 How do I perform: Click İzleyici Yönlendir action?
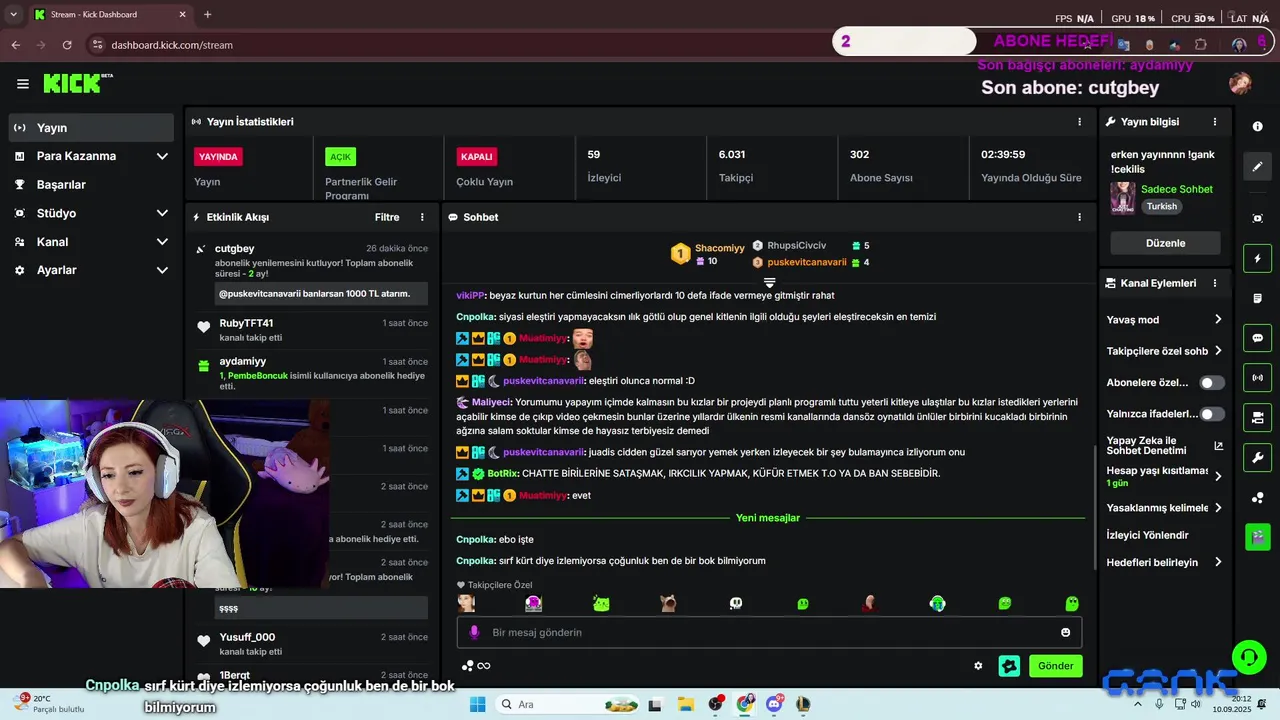1147,535
